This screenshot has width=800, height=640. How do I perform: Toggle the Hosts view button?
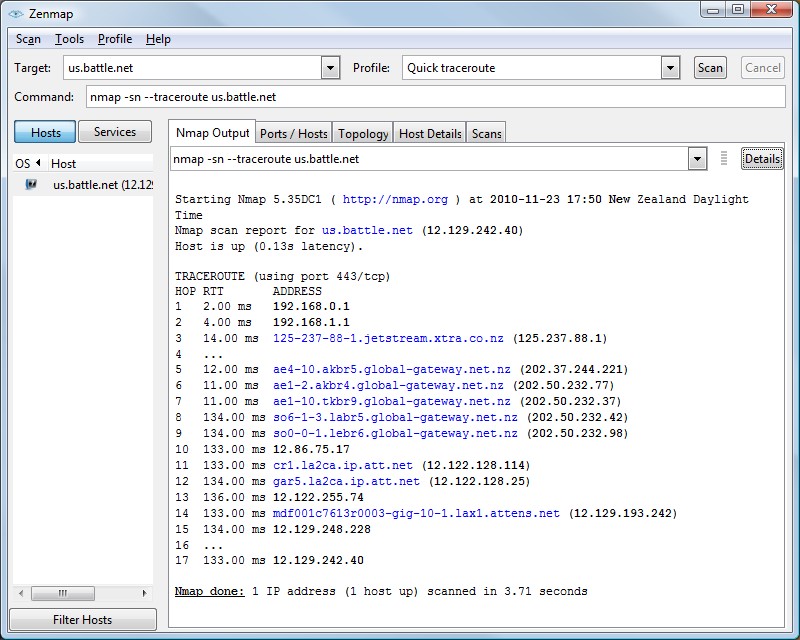[45, 132]
